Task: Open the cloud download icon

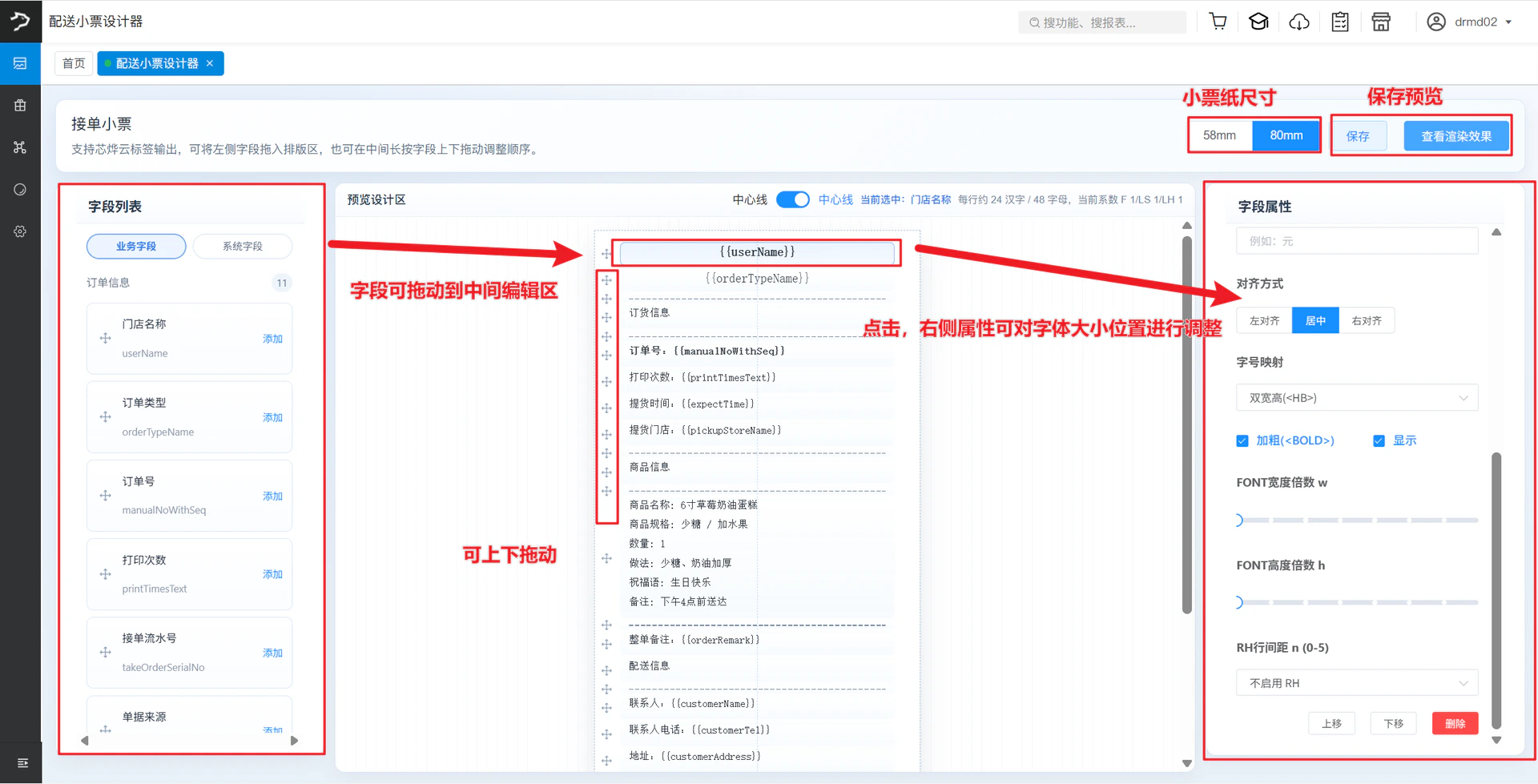Action: pyautogui.click(x=1299, y=22)
